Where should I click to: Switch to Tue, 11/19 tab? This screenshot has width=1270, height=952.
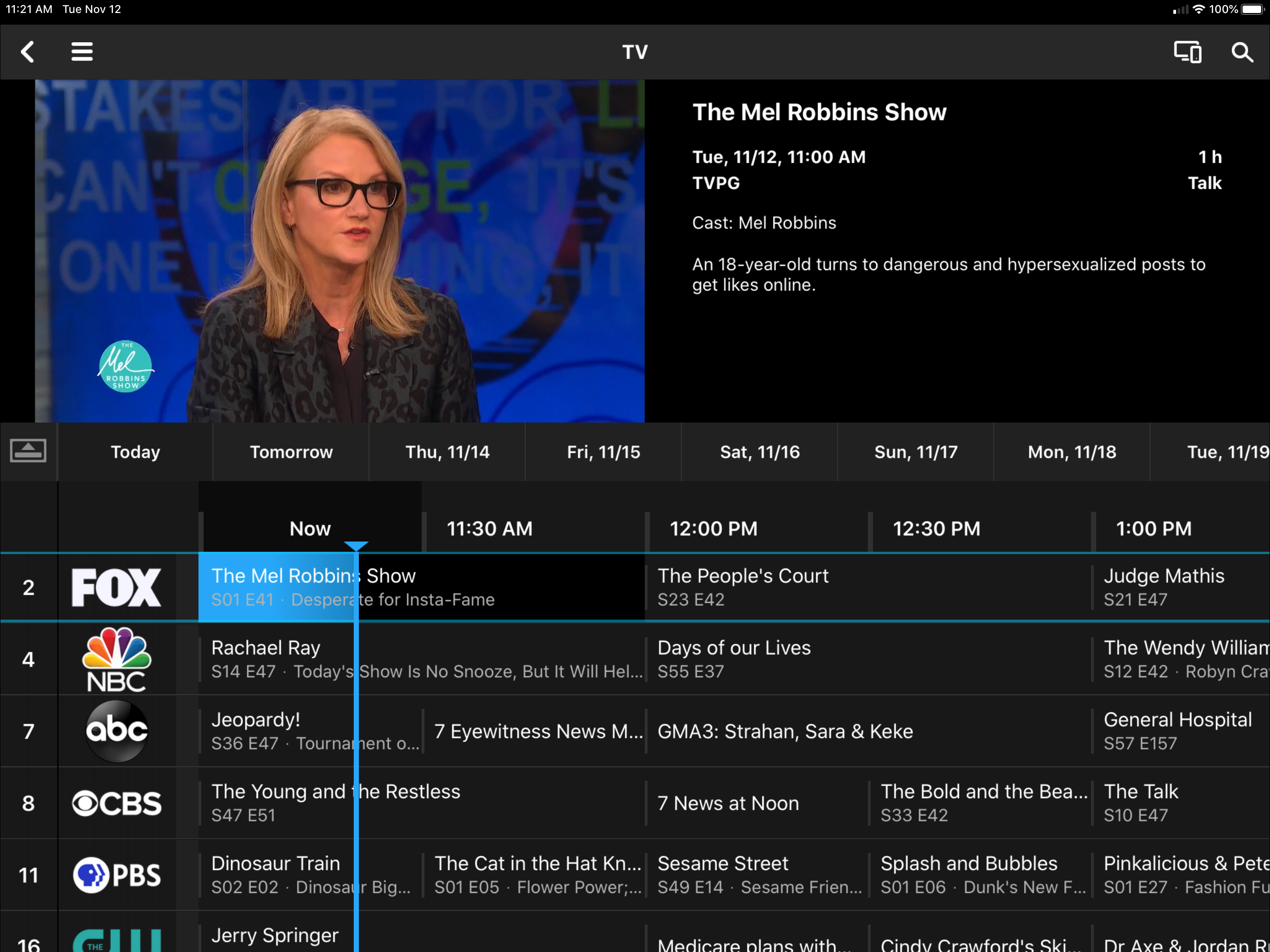click(1210, 452)
